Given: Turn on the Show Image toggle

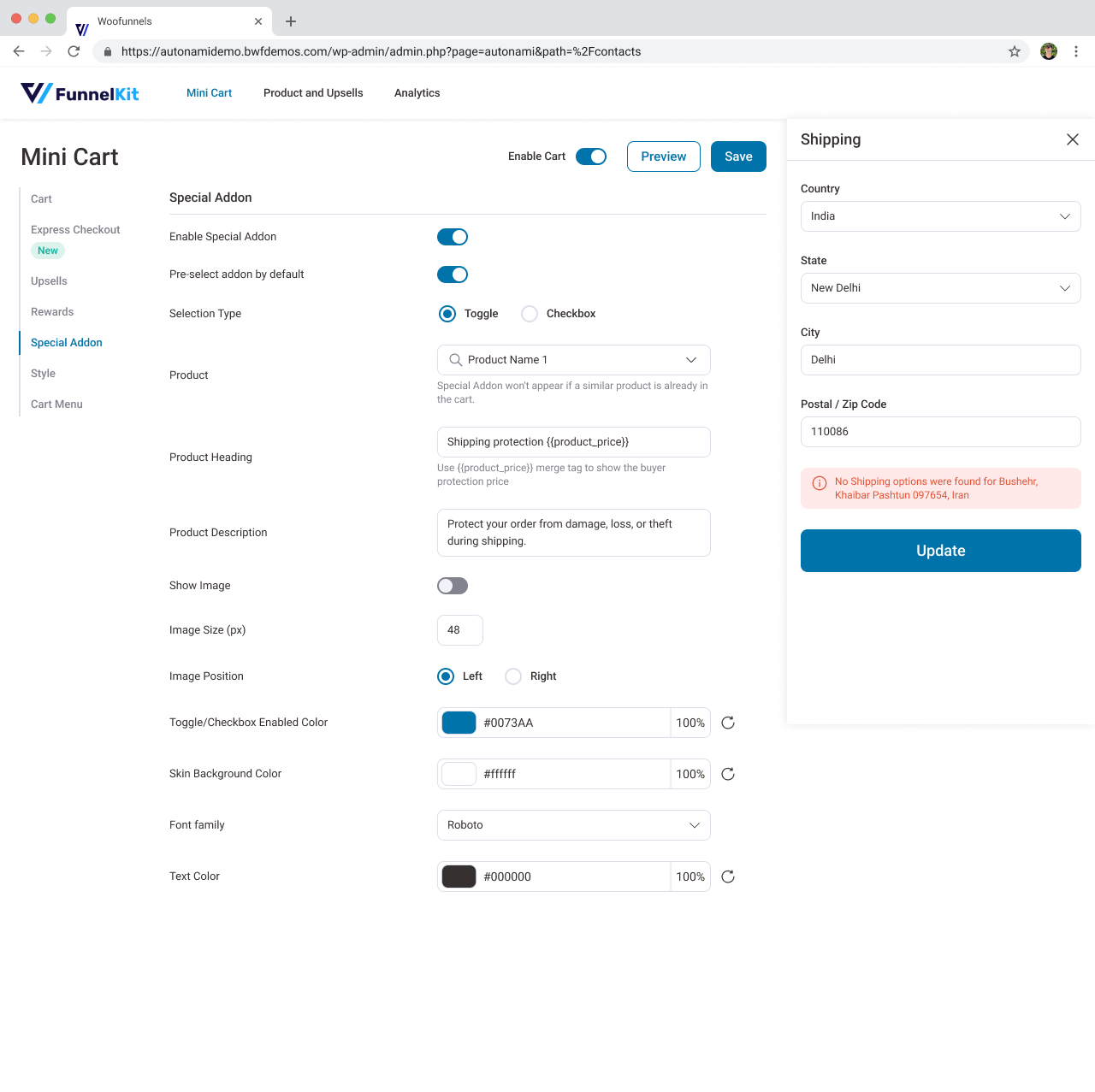Looking at the screenshot, I should click(x=453, y=586).
